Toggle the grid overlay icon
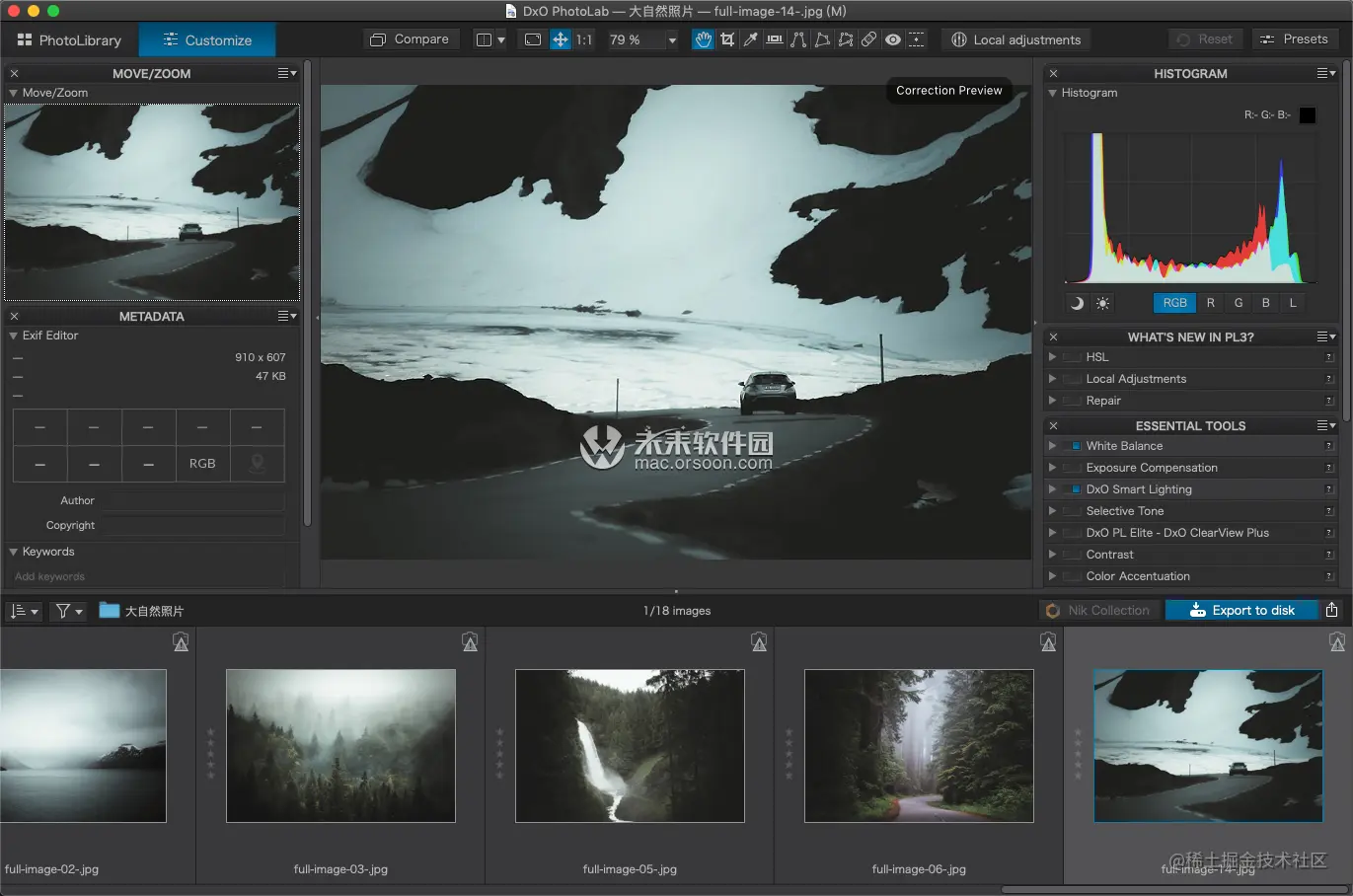Screen dimensions: 1353x896 917,39
